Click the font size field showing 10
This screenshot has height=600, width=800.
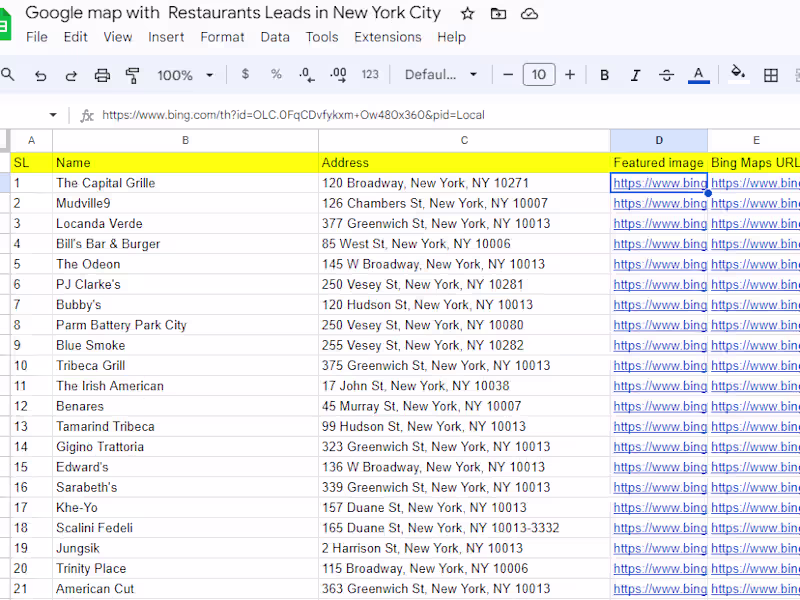[x=539, y=75]
